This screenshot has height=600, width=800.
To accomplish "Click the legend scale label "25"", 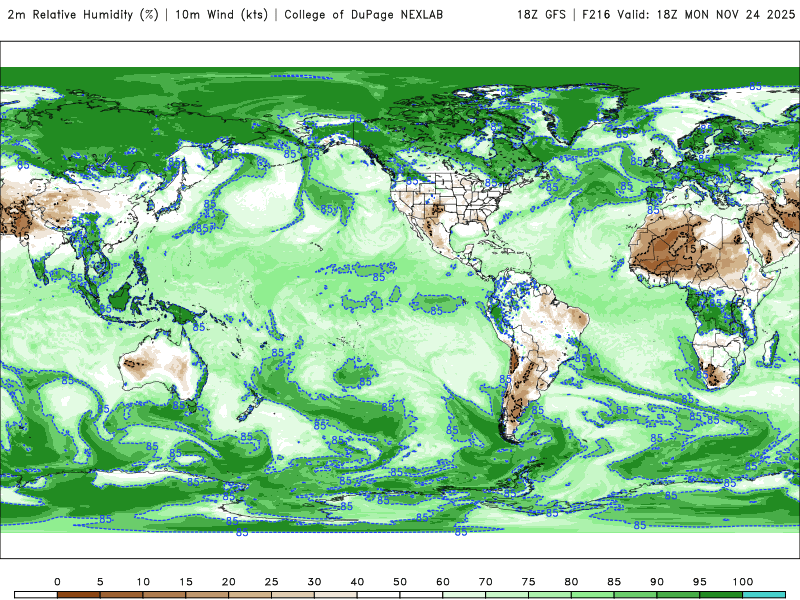I will pyautogui.click(x=271, y=582).
